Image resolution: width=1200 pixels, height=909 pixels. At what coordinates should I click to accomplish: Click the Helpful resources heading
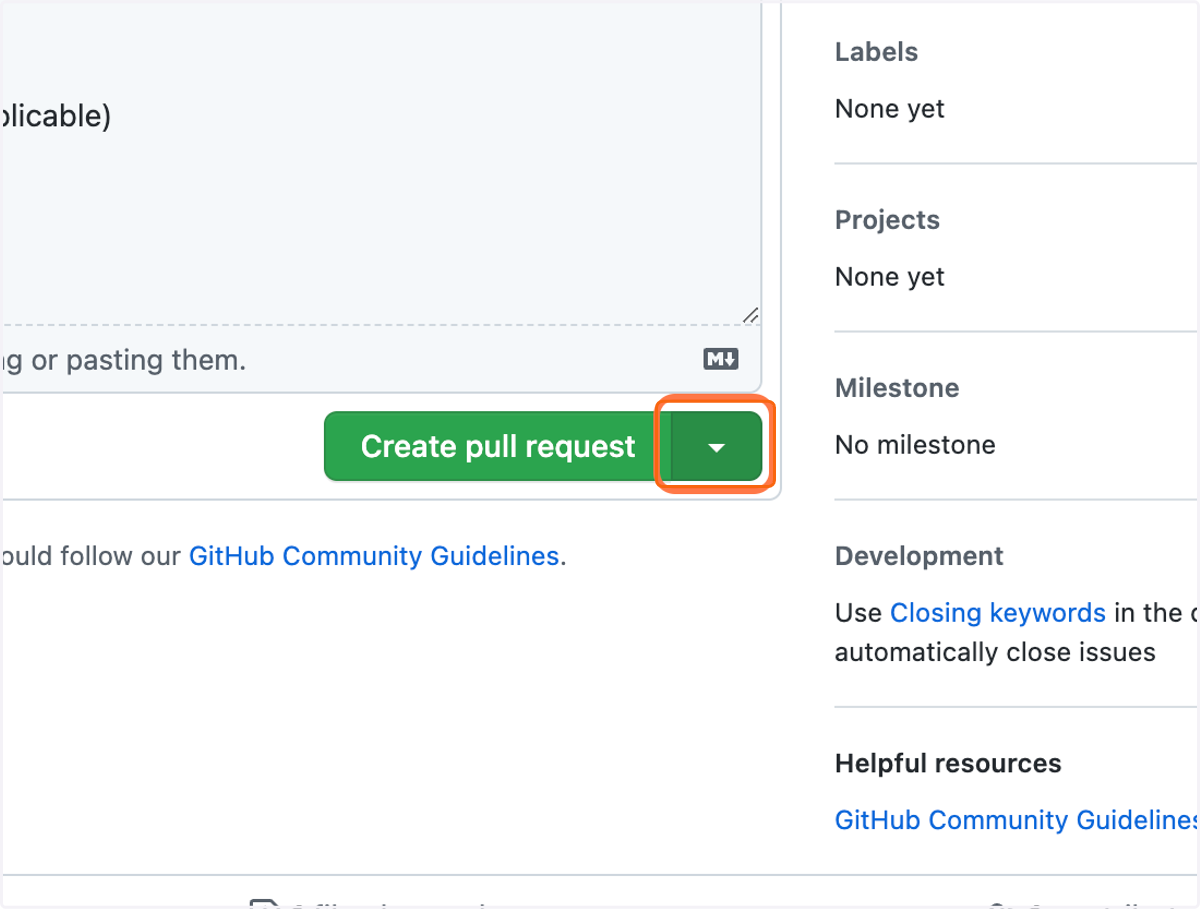coord(948,764)
